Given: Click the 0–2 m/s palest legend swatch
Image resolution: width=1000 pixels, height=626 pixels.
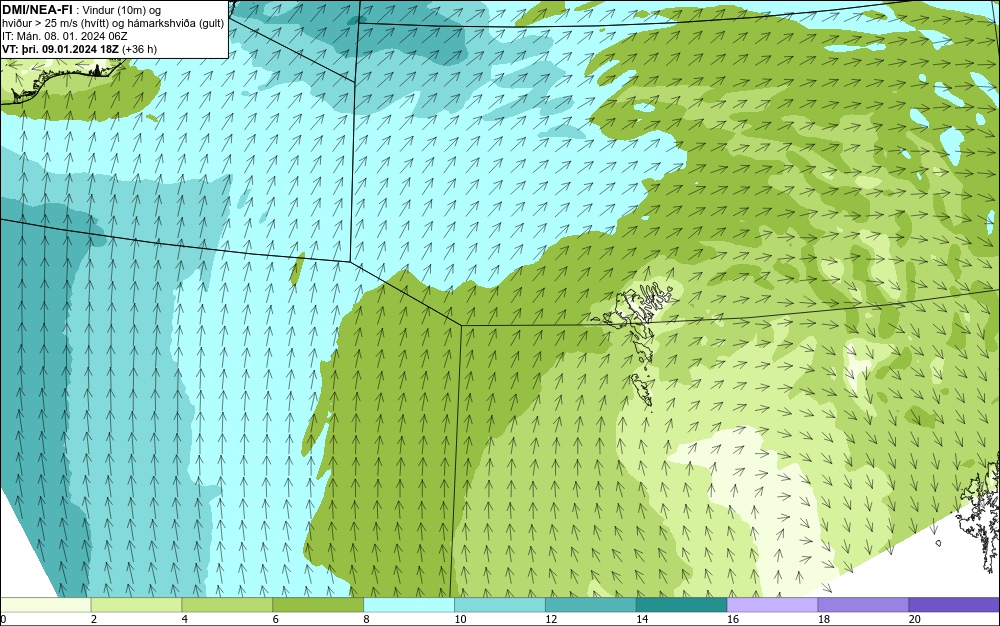Looking at the screenshot, I should (46, 604).
